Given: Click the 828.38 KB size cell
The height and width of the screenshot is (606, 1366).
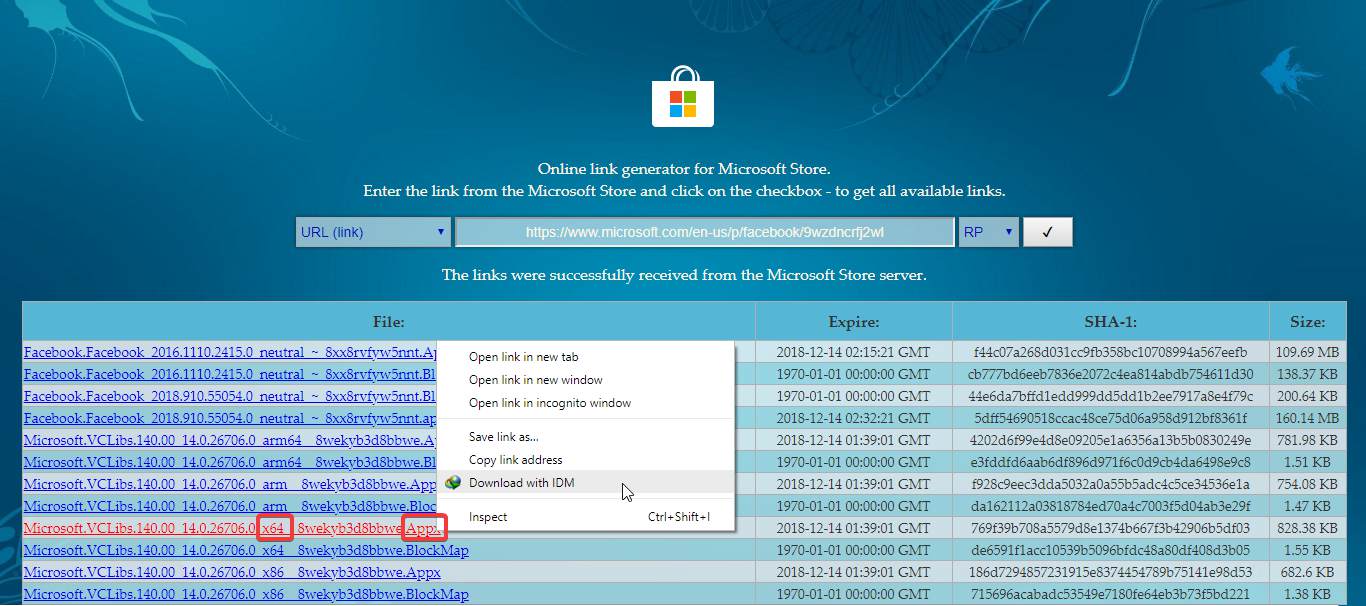Looking at the screenshot, I should tap(1307, 528).
